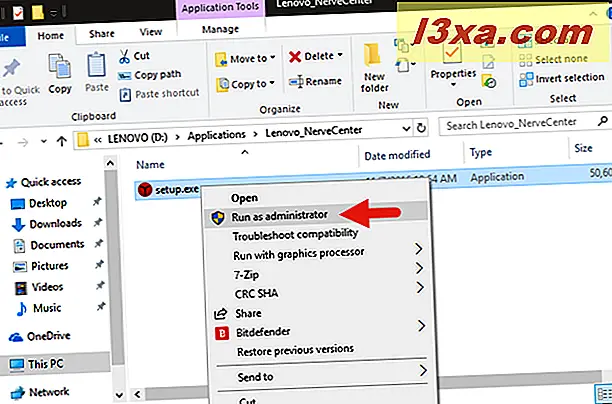Select the setup.exe file
612x404 pixels.
click(169, 190)
